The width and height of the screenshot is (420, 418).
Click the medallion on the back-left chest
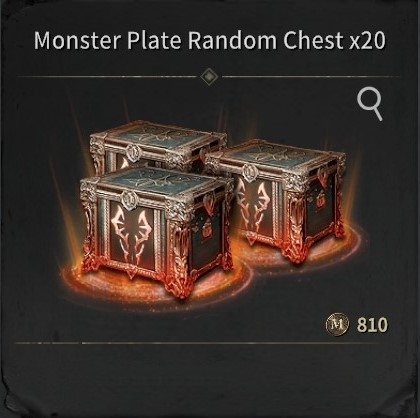[x=134, y=153]
